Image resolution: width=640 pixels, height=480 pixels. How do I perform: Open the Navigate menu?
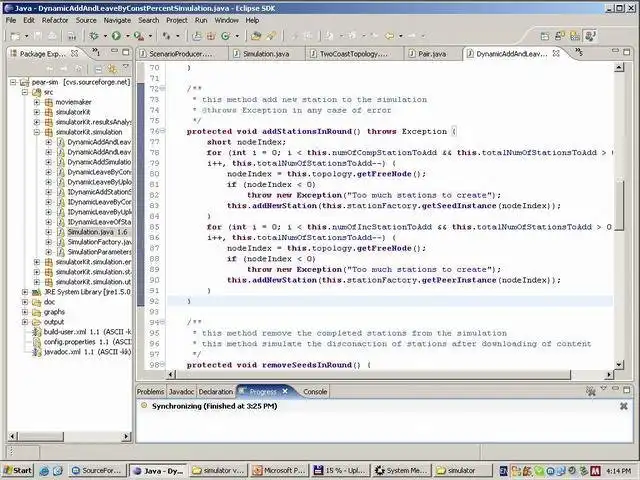[x=117, y=20]
